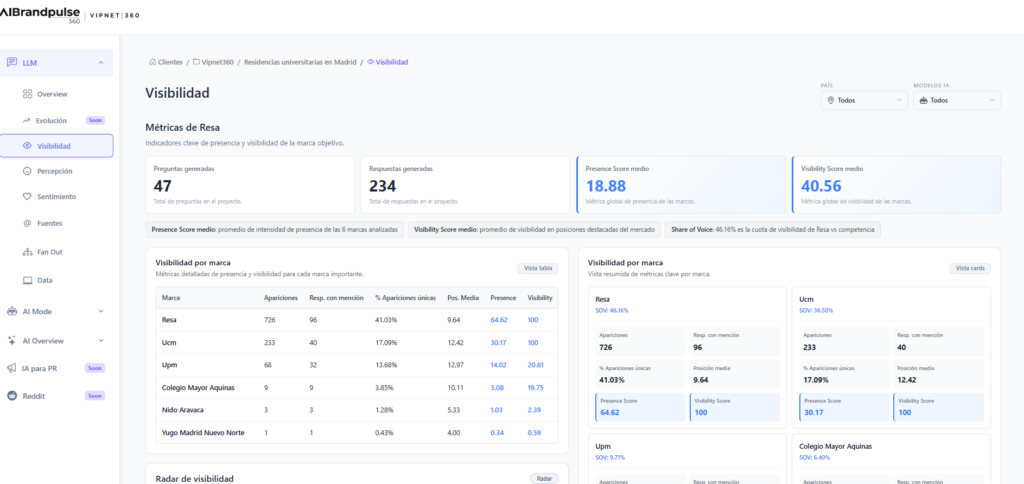Click the Resa row in the table
Screen dimensions: 1024x484
(357, 320)
